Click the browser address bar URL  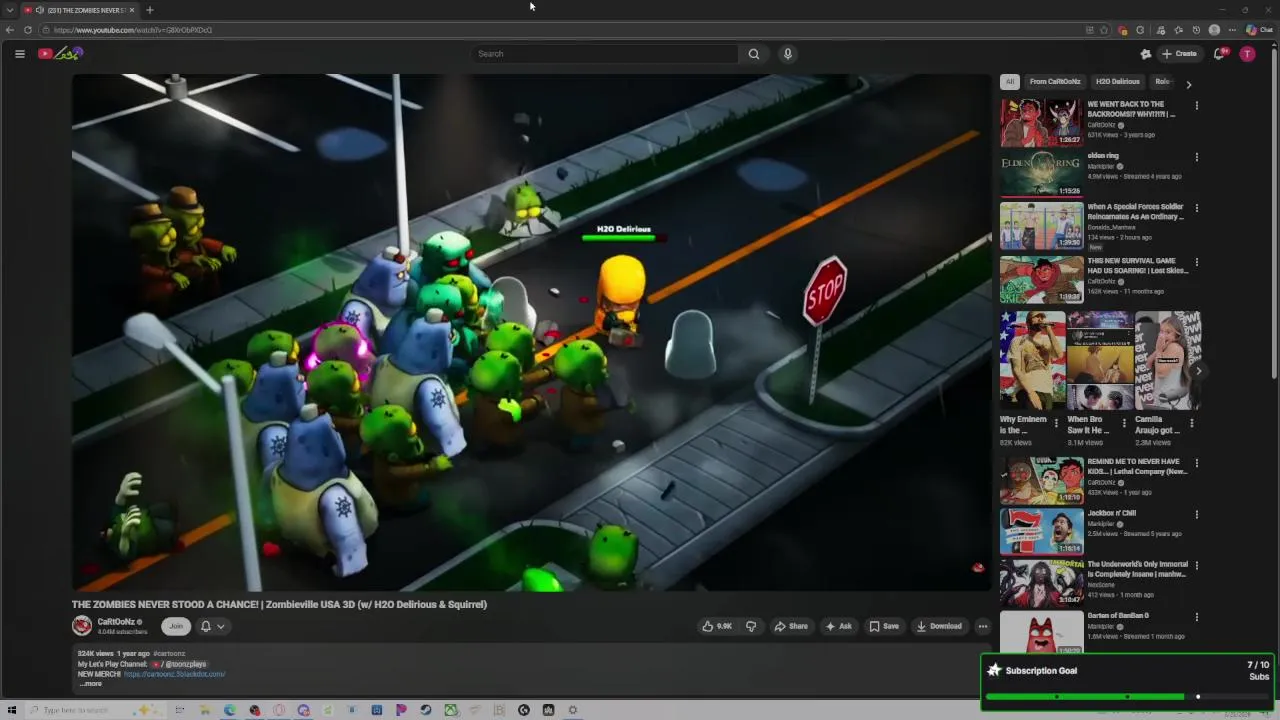133,30
